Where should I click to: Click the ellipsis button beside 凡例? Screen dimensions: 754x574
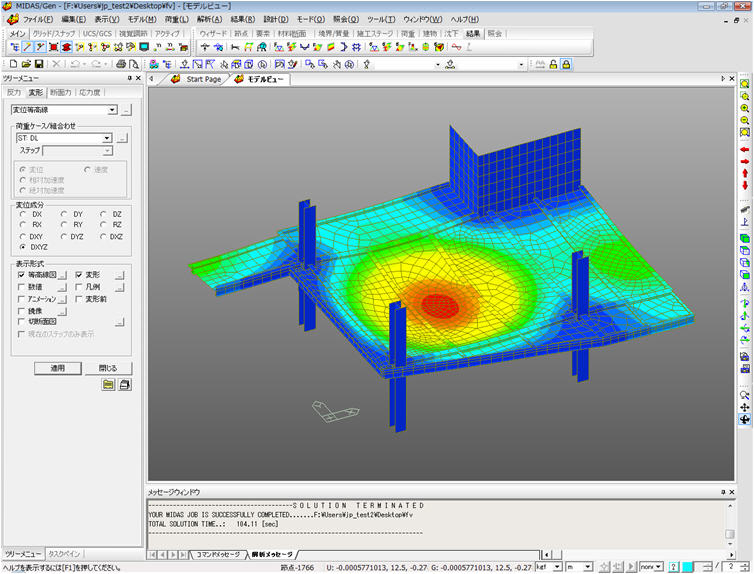[x=120, y=287]
